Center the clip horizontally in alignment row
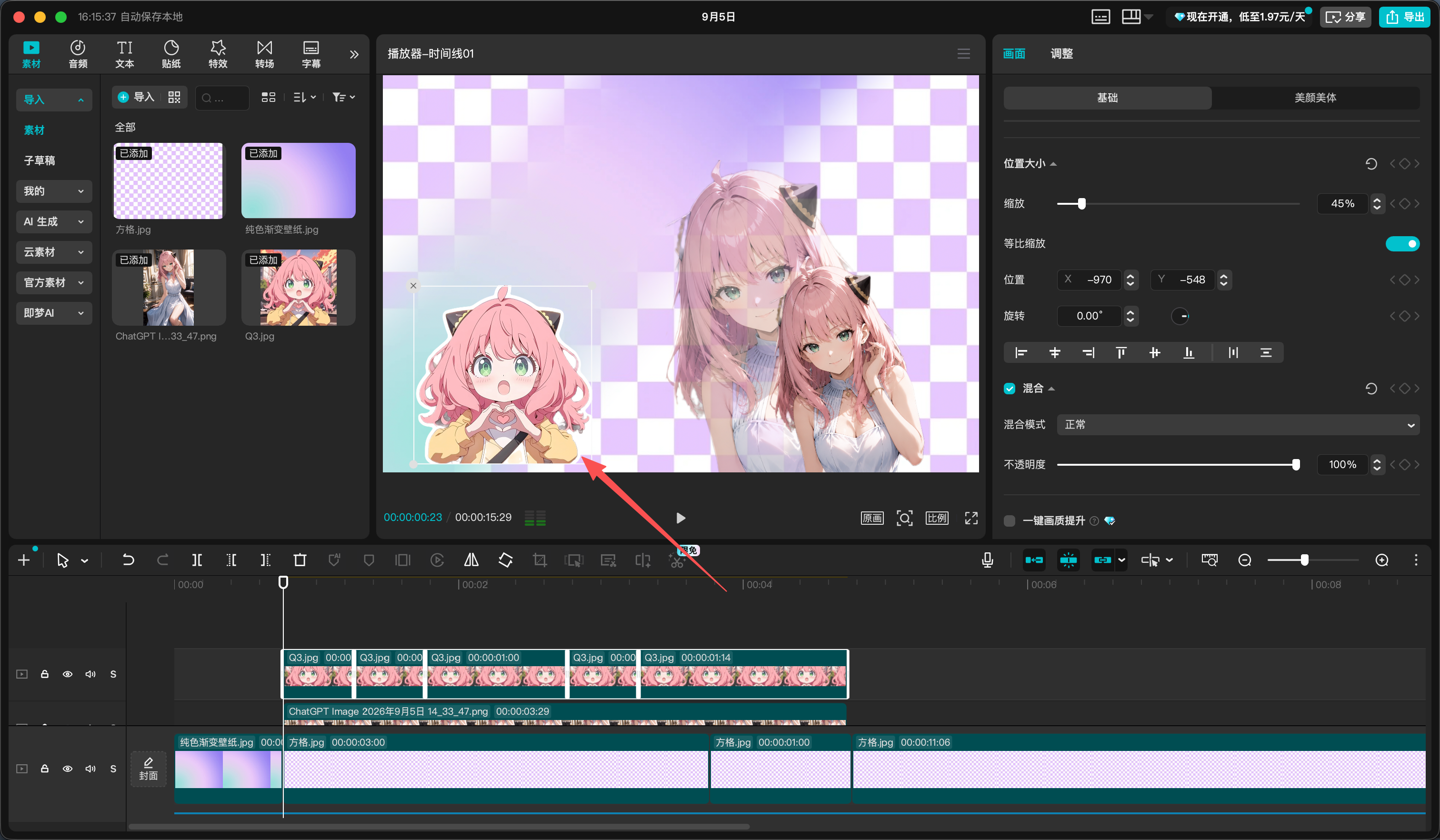The width and height of the screenshot is (1440, 840). (1054, 352)
